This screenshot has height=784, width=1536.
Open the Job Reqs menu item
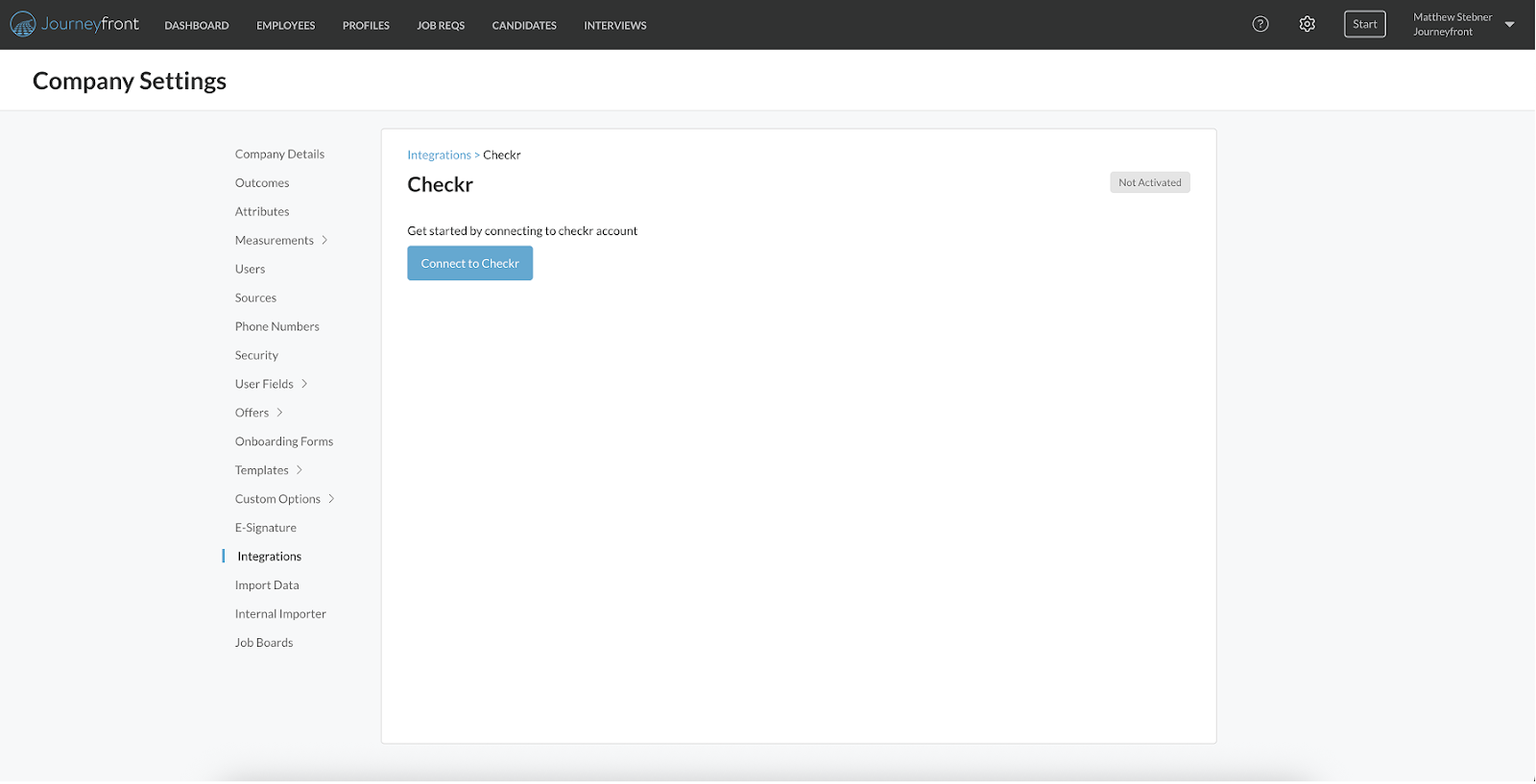pyautogui.click(x=441, y=26)
